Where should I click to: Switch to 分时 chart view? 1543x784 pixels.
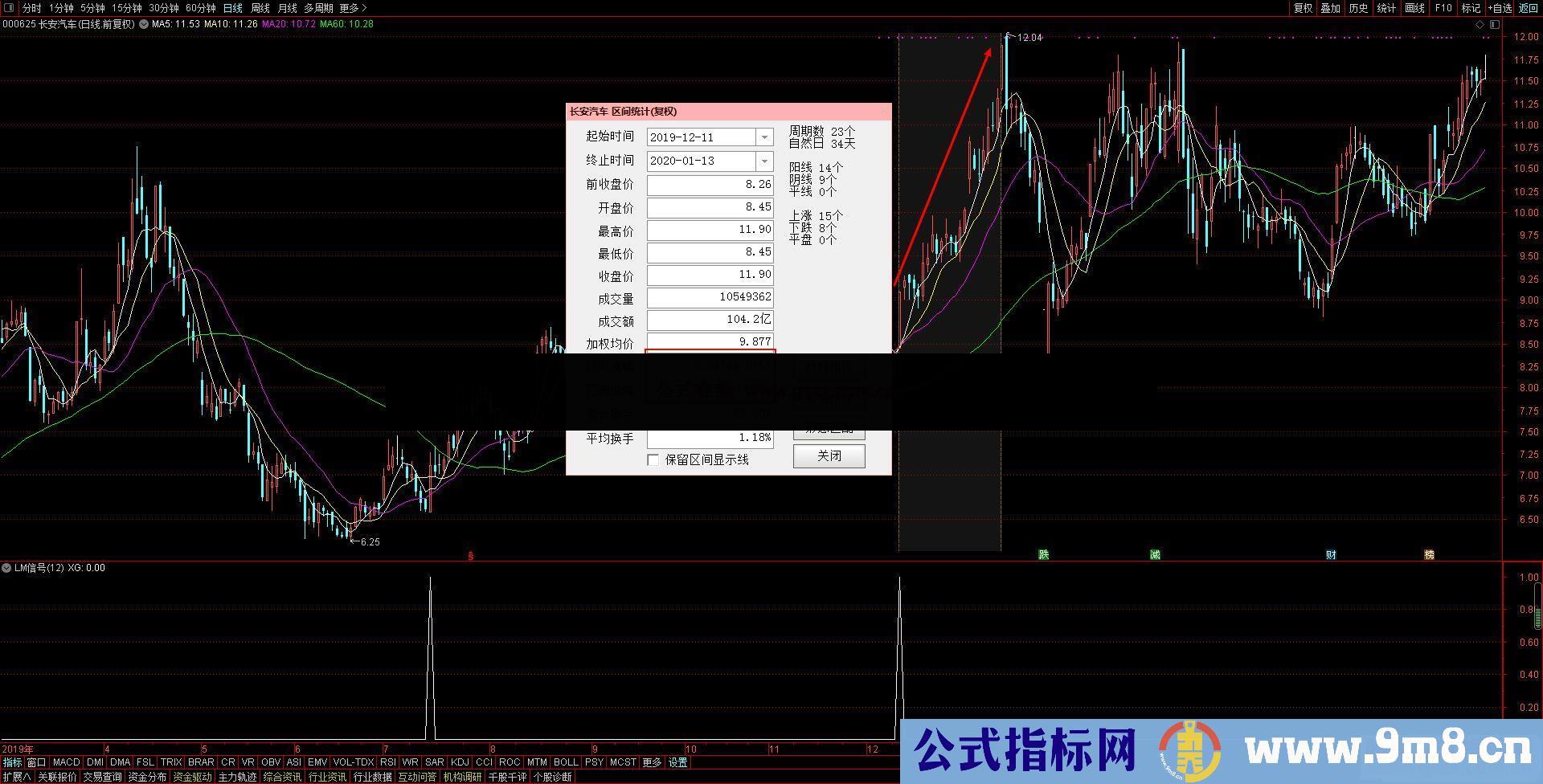click(x=31, y=8)
